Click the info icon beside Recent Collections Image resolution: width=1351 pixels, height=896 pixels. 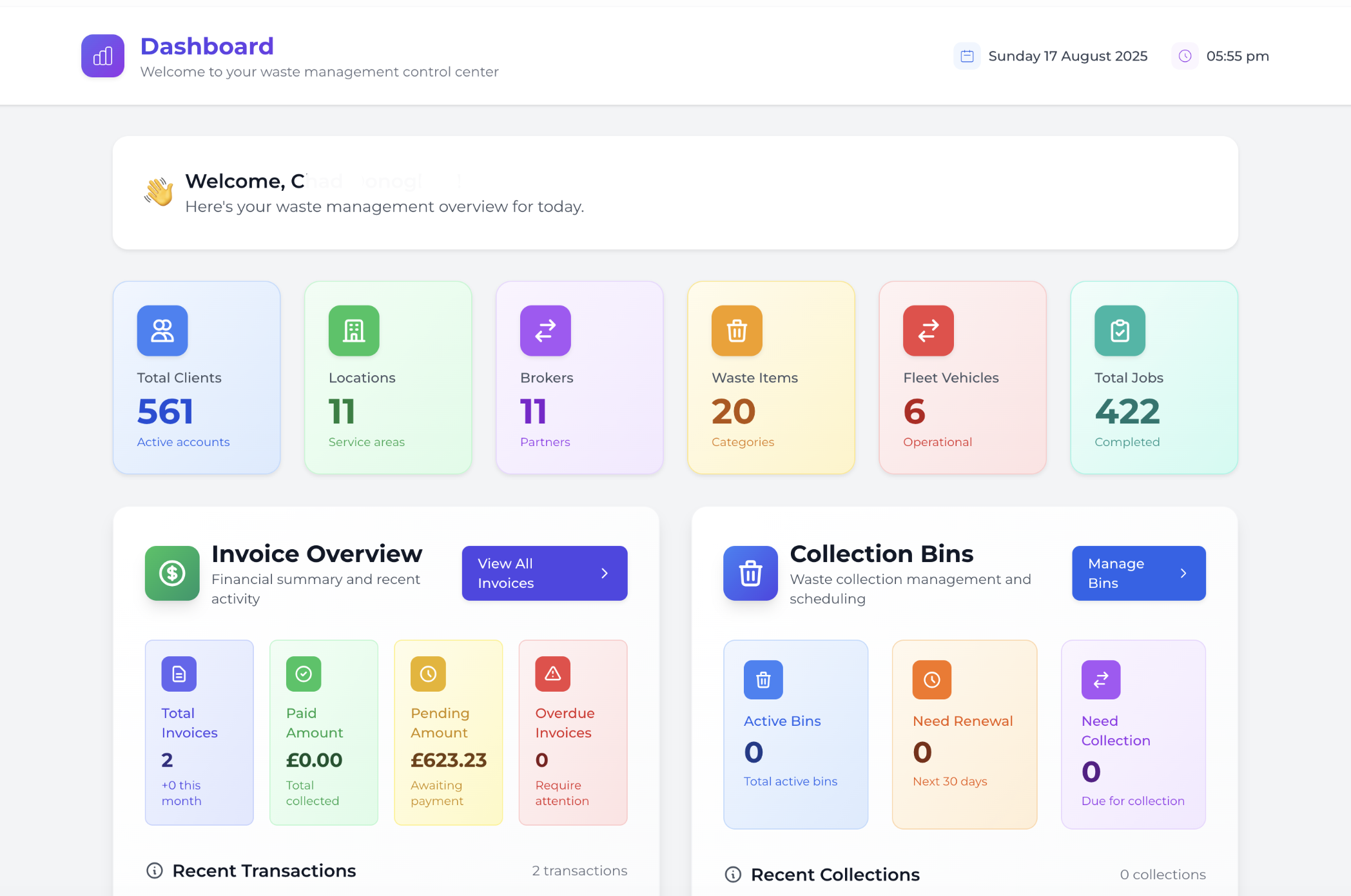(x=733, y=875)
